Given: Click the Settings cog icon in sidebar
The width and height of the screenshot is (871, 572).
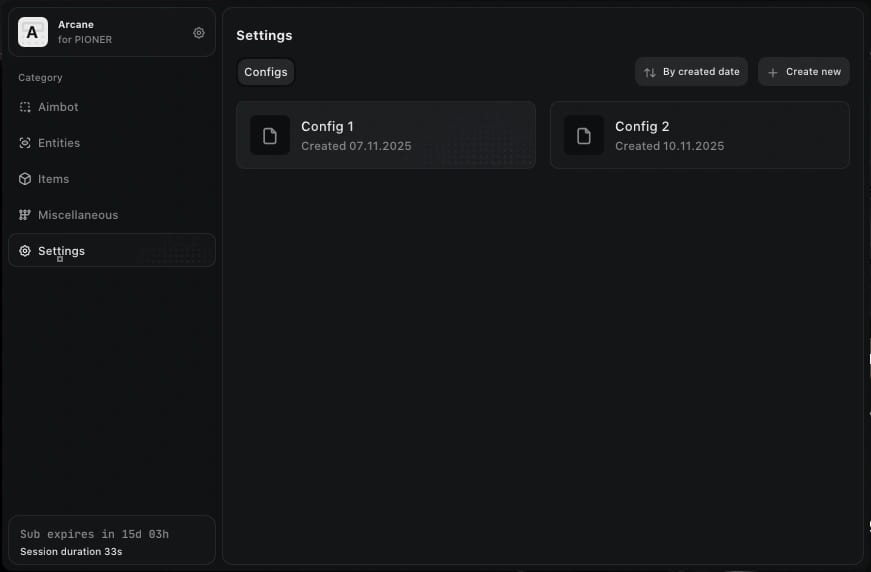Looking at the screenshot, I should tap(25, 251).
